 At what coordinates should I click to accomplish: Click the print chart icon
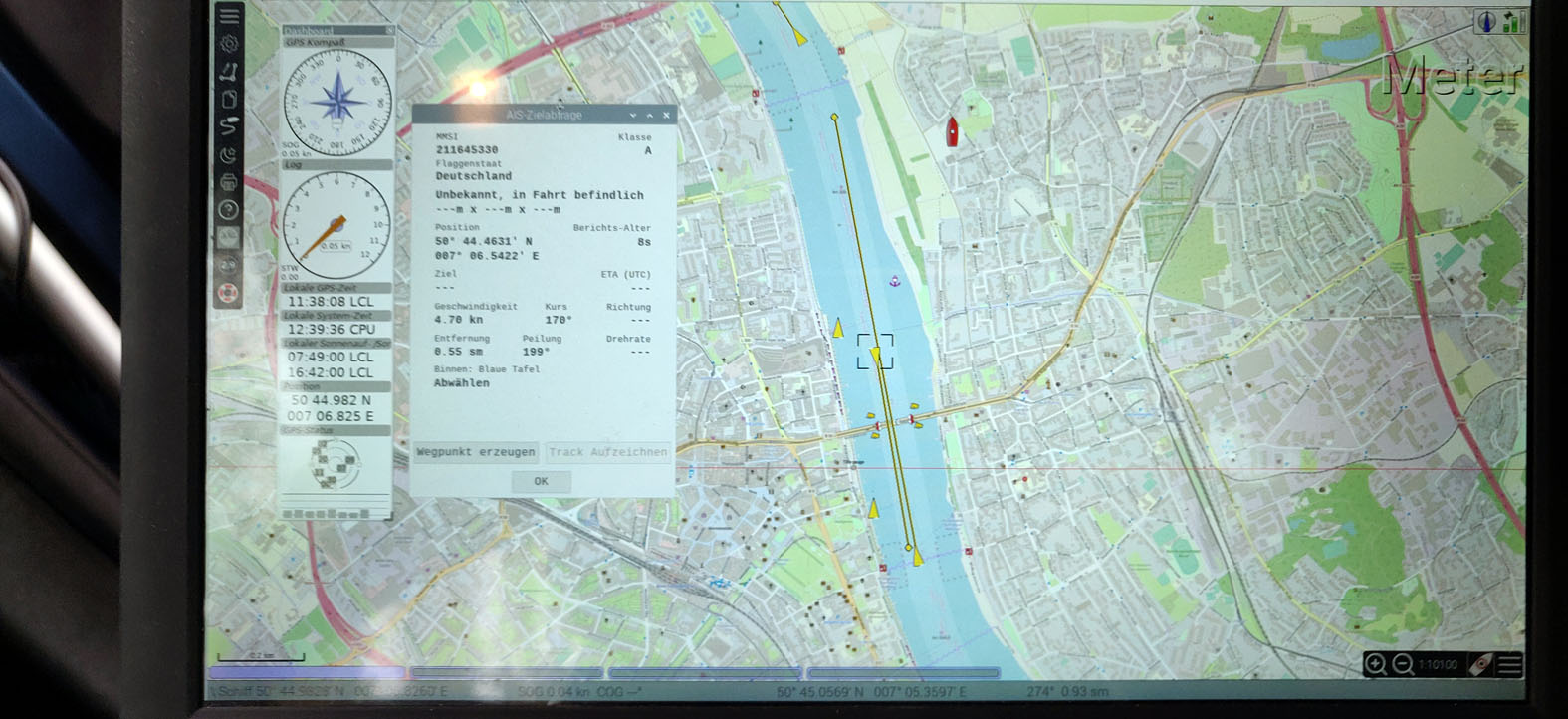click(229, 182)
